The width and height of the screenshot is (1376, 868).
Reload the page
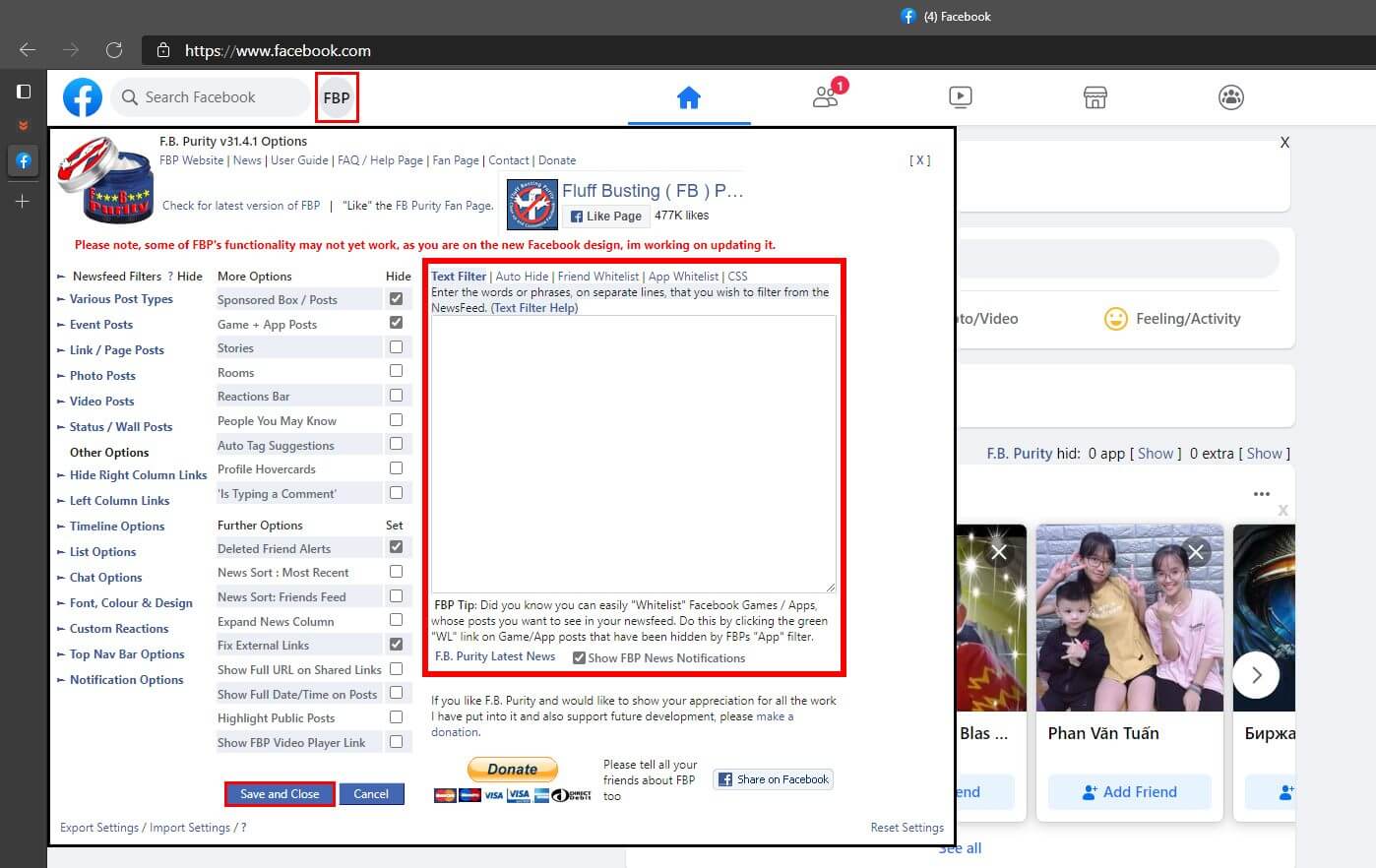tap(114, 50)
